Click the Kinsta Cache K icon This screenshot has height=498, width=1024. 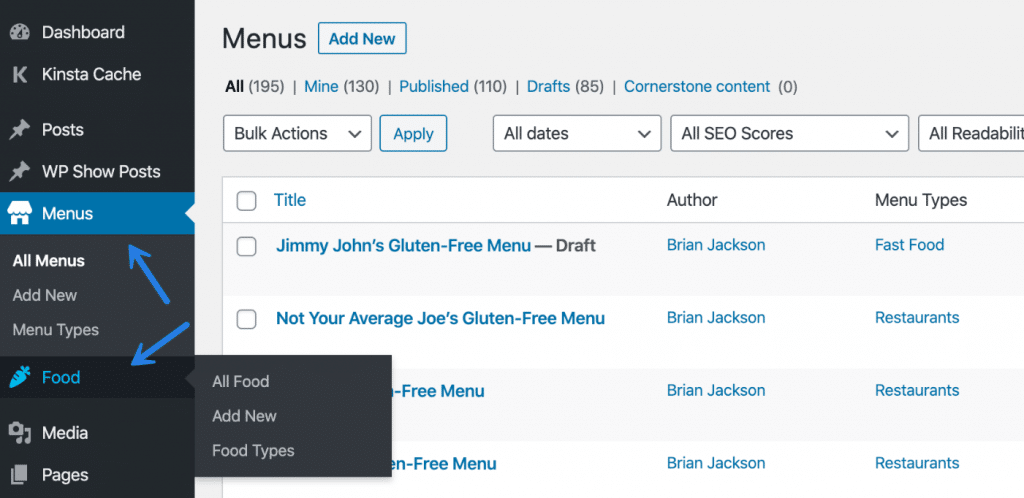(20, 74)
